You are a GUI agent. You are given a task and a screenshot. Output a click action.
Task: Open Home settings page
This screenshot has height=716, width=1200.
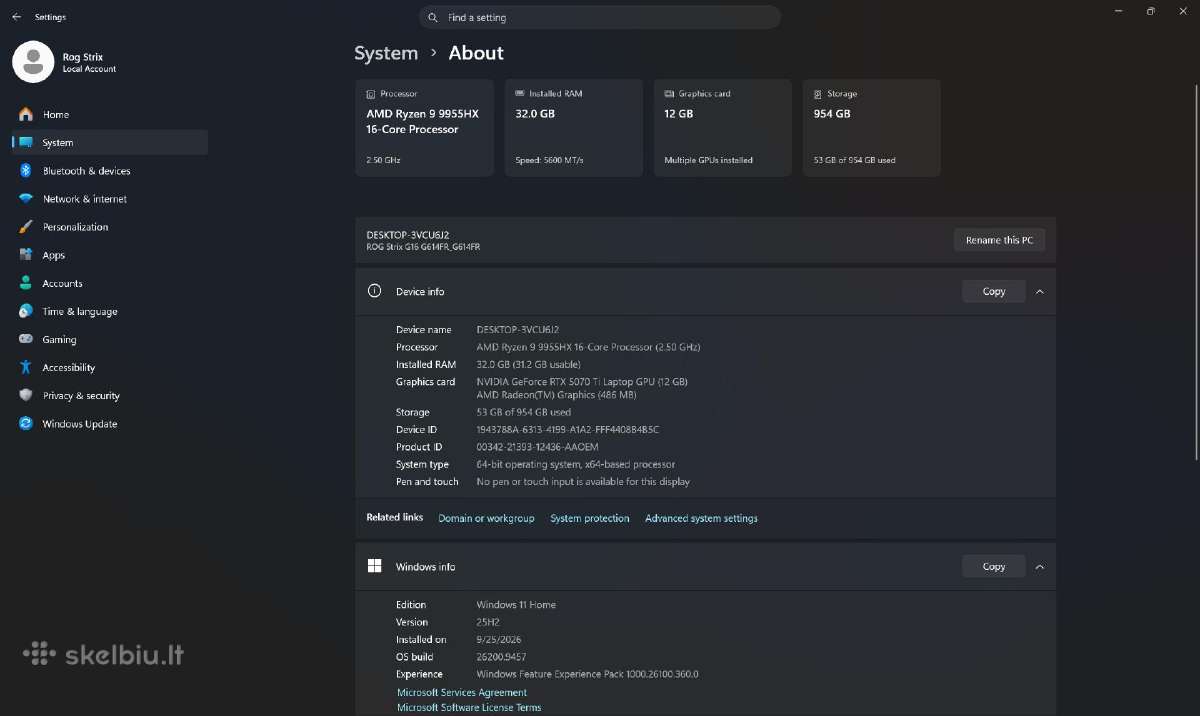pos(110,114)
